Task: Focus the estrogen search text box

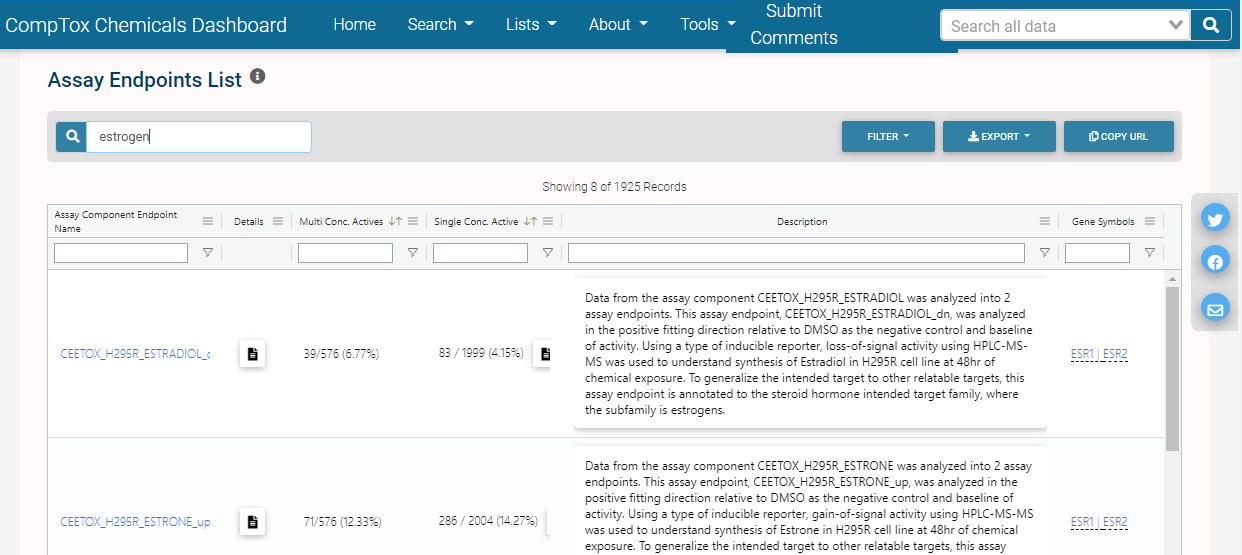Action: (x=199, y=137)
